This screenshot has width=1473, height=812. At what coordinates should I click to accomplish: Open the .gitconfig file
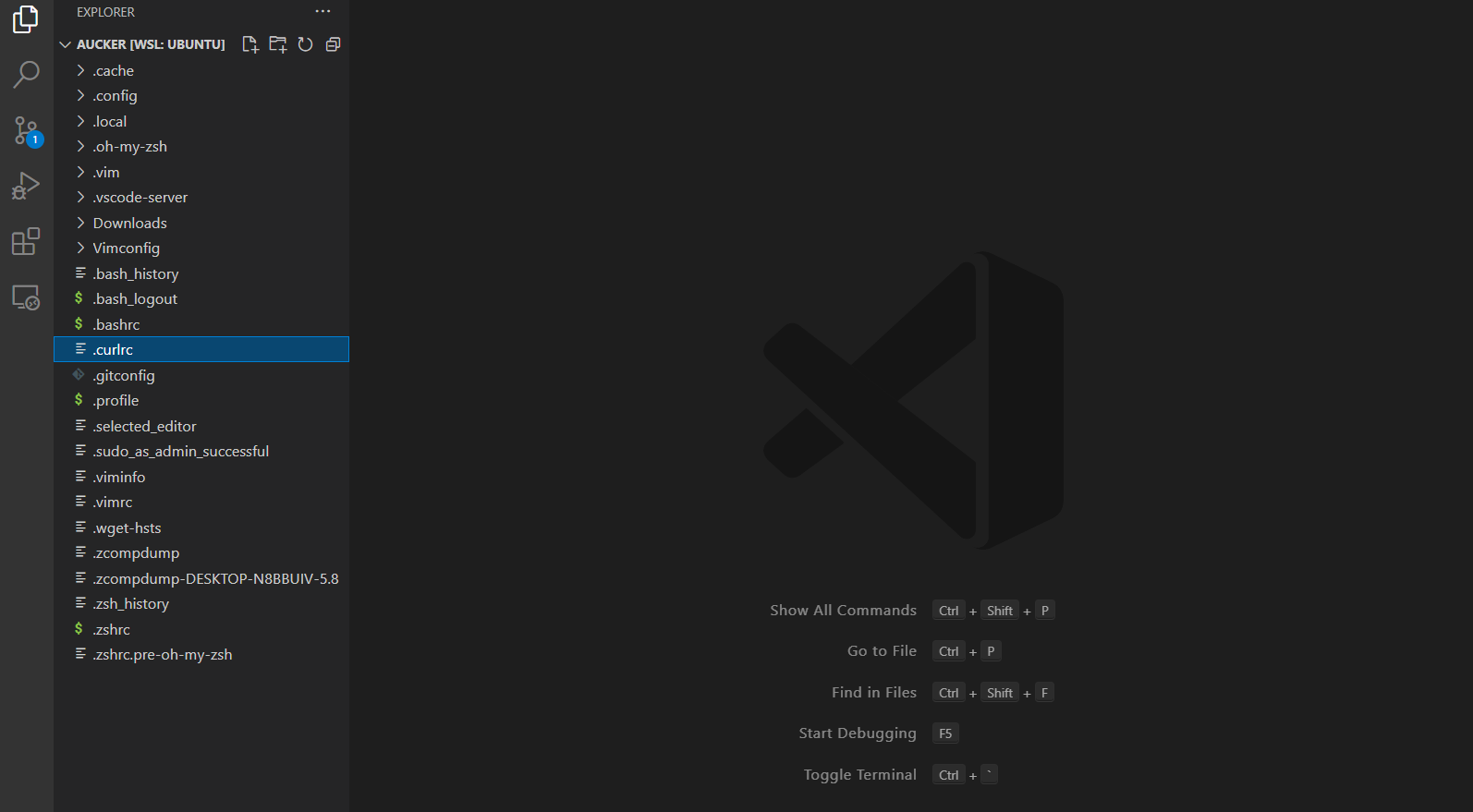[201, 375]
